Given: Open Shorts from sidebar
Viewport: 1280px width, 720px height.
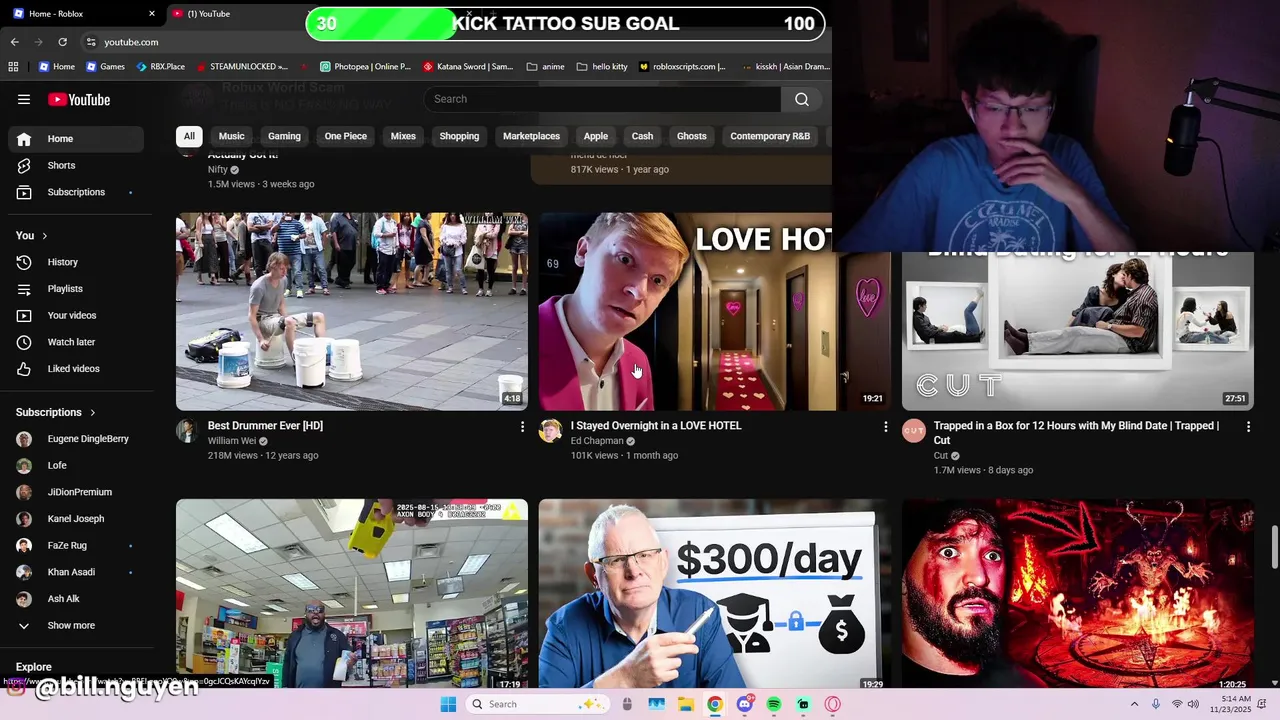Looking at the screenshot, I should tap(76, 165).
